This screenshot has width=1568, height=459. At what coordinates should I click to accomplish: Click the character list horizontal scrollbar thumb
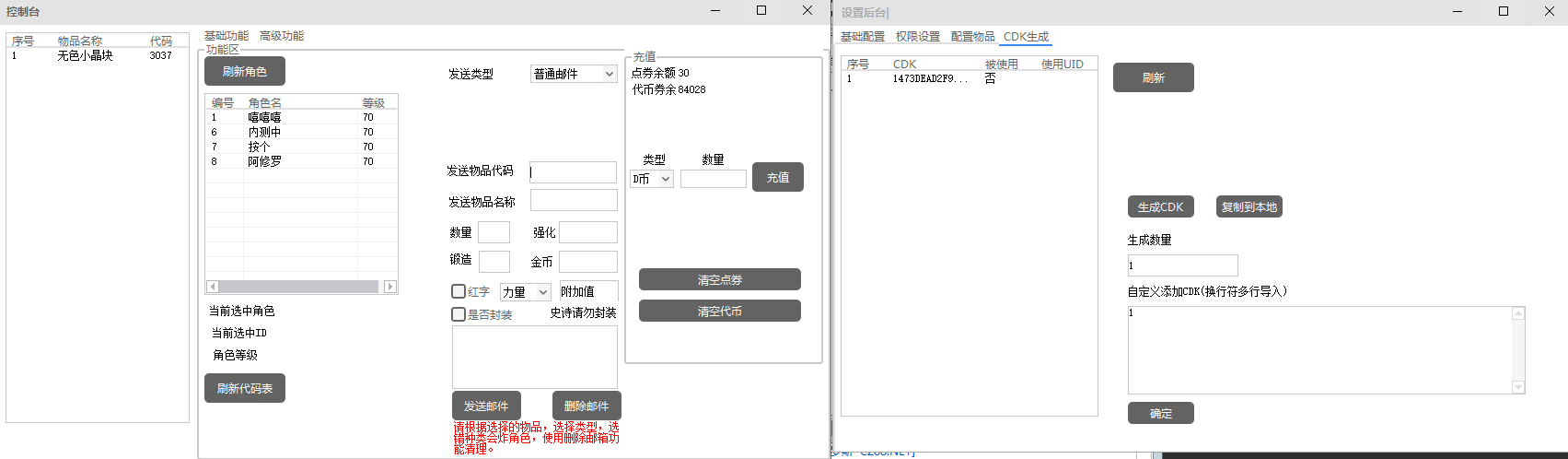click(298, 287)
